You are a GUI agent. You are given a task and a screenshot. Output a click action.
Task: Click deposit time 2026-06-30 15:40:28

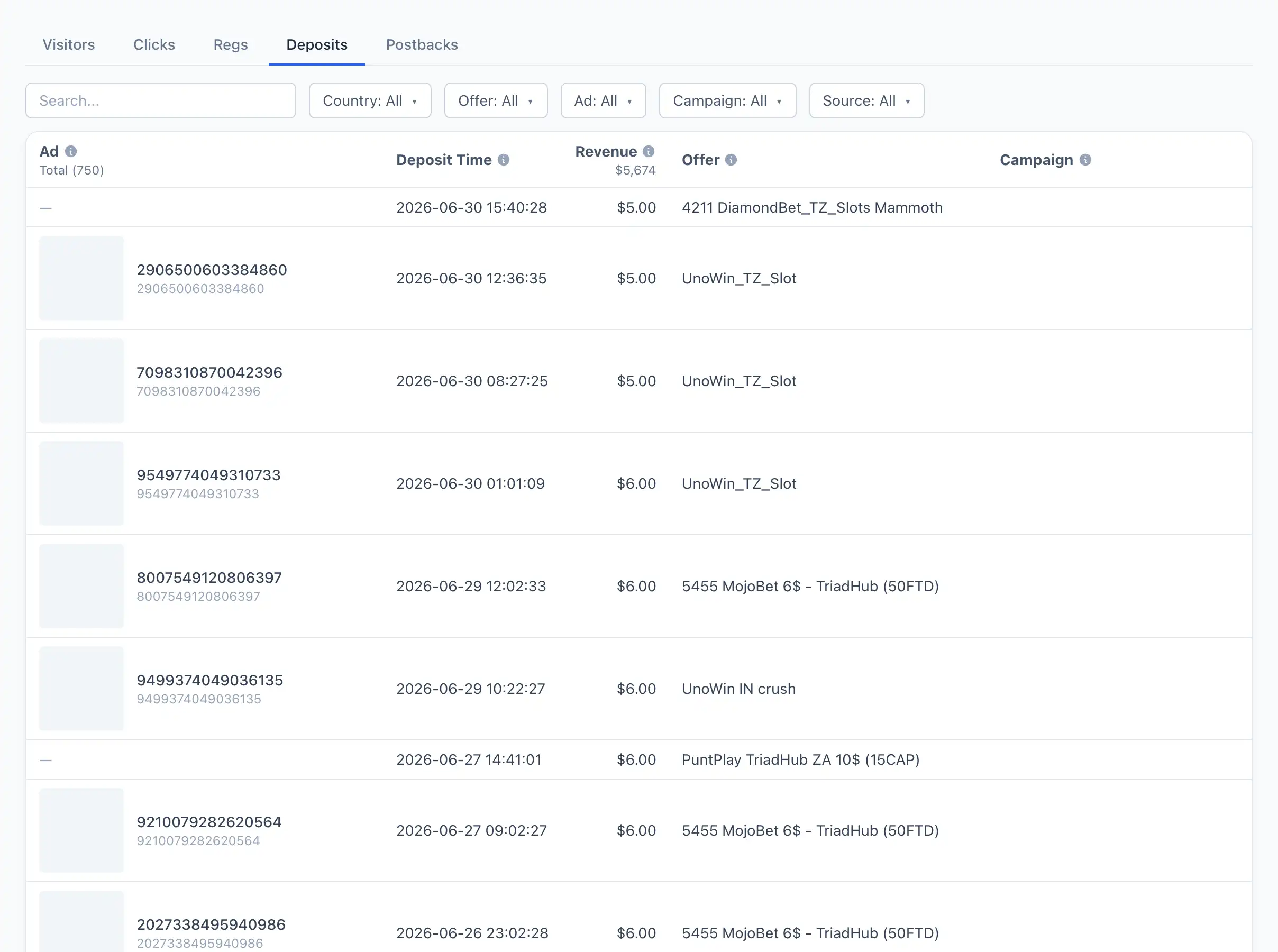(x=471, y=207)
